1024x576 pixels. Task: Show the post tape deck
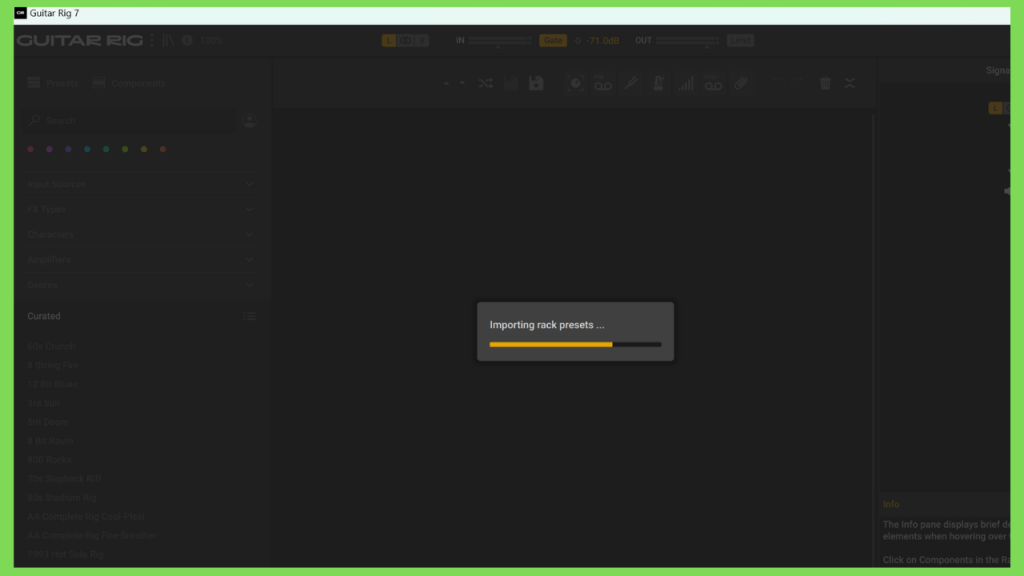pyautogui.click(x=713, y=84)
